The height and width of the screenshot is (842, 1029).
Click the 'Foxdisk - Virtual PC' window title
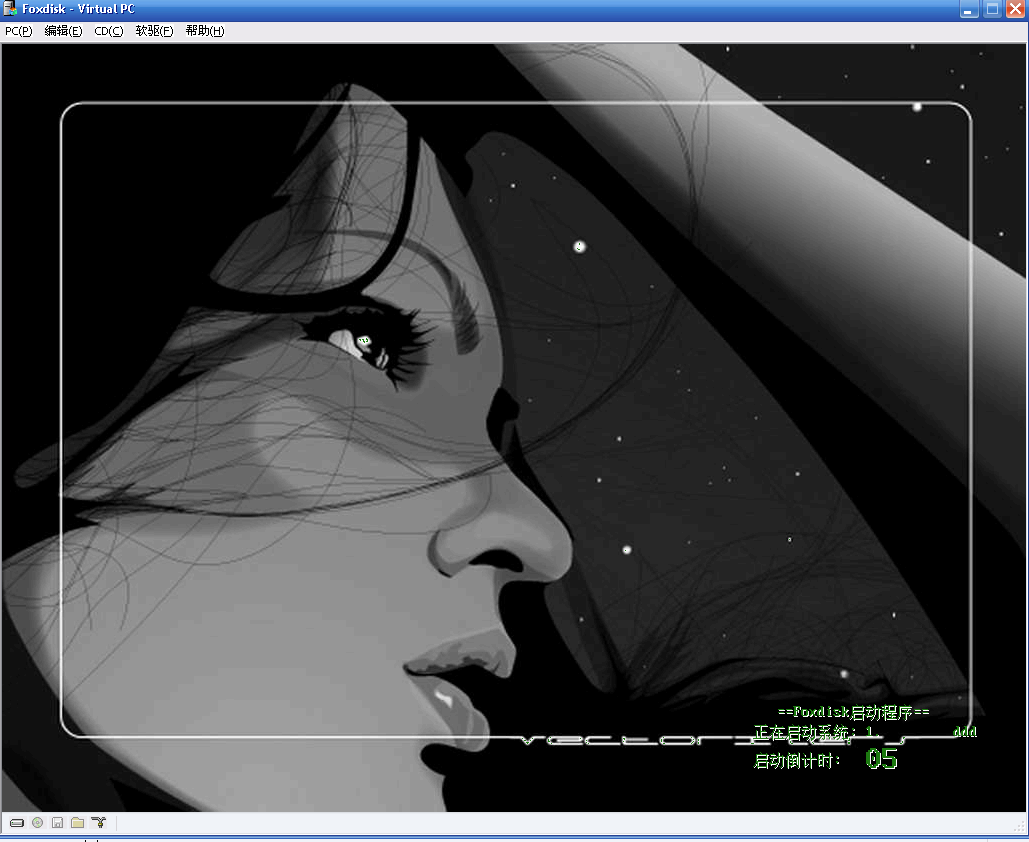point(78,9)
